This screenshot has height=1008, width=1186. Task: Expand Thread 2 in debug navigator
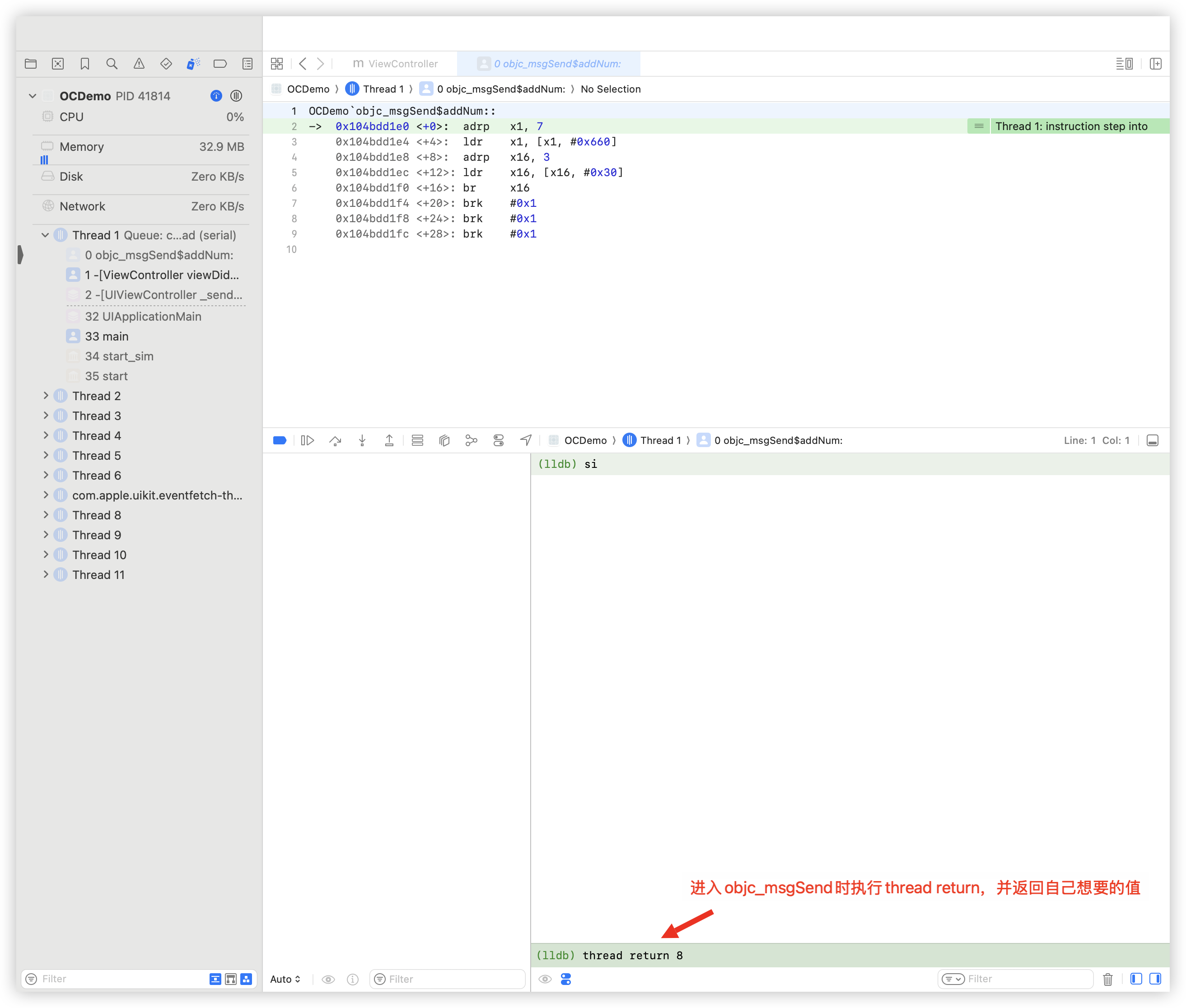(x=46, y=396)
